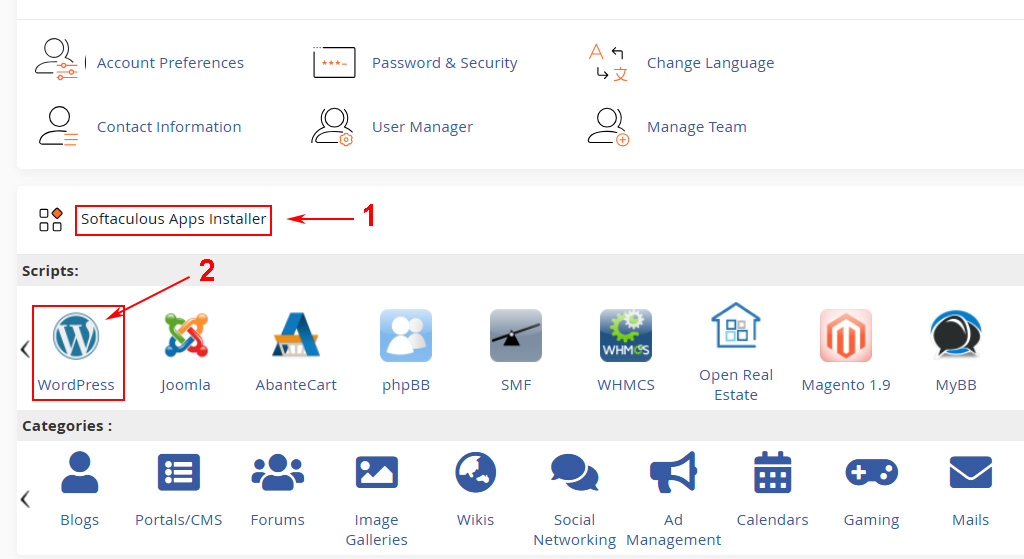Image resolution: width=1024 pixels, height=559 pixels.
Task: Open the Softaculous Apps Installer heading
Action: tap(173, 219)
